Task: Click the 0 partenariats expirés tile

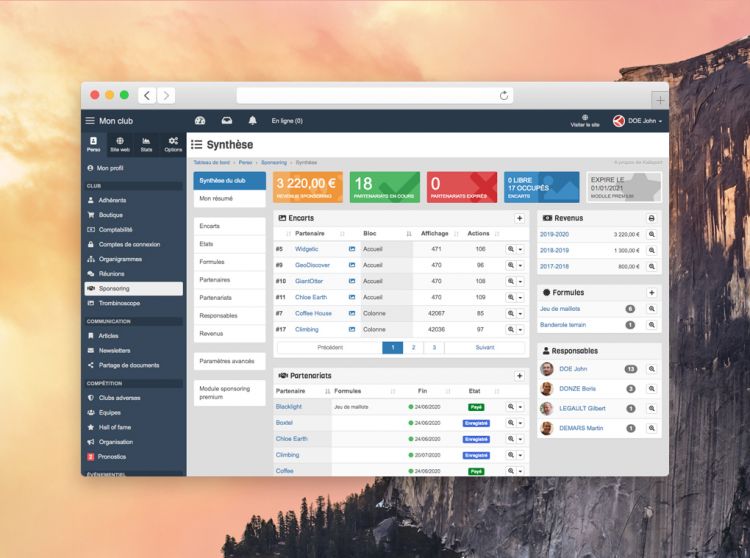Action: pyautogui.click(x=462, y=187)
